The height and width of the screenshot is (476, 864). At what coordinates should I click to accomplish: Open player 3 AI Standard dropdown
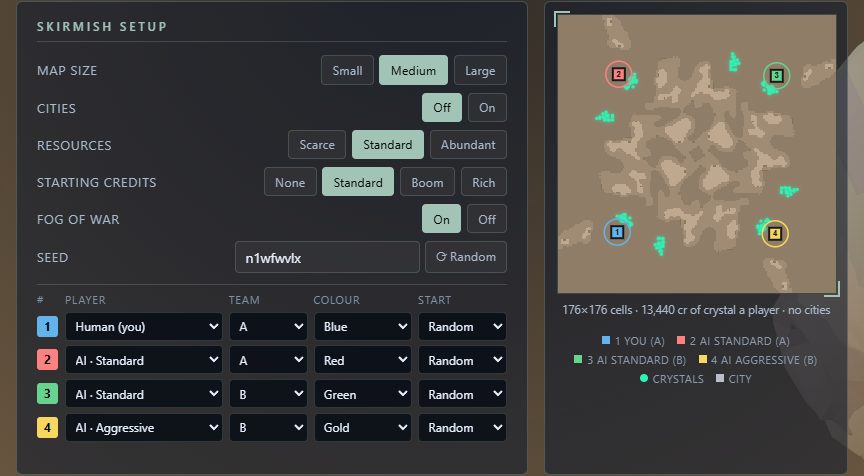point(144,394)
